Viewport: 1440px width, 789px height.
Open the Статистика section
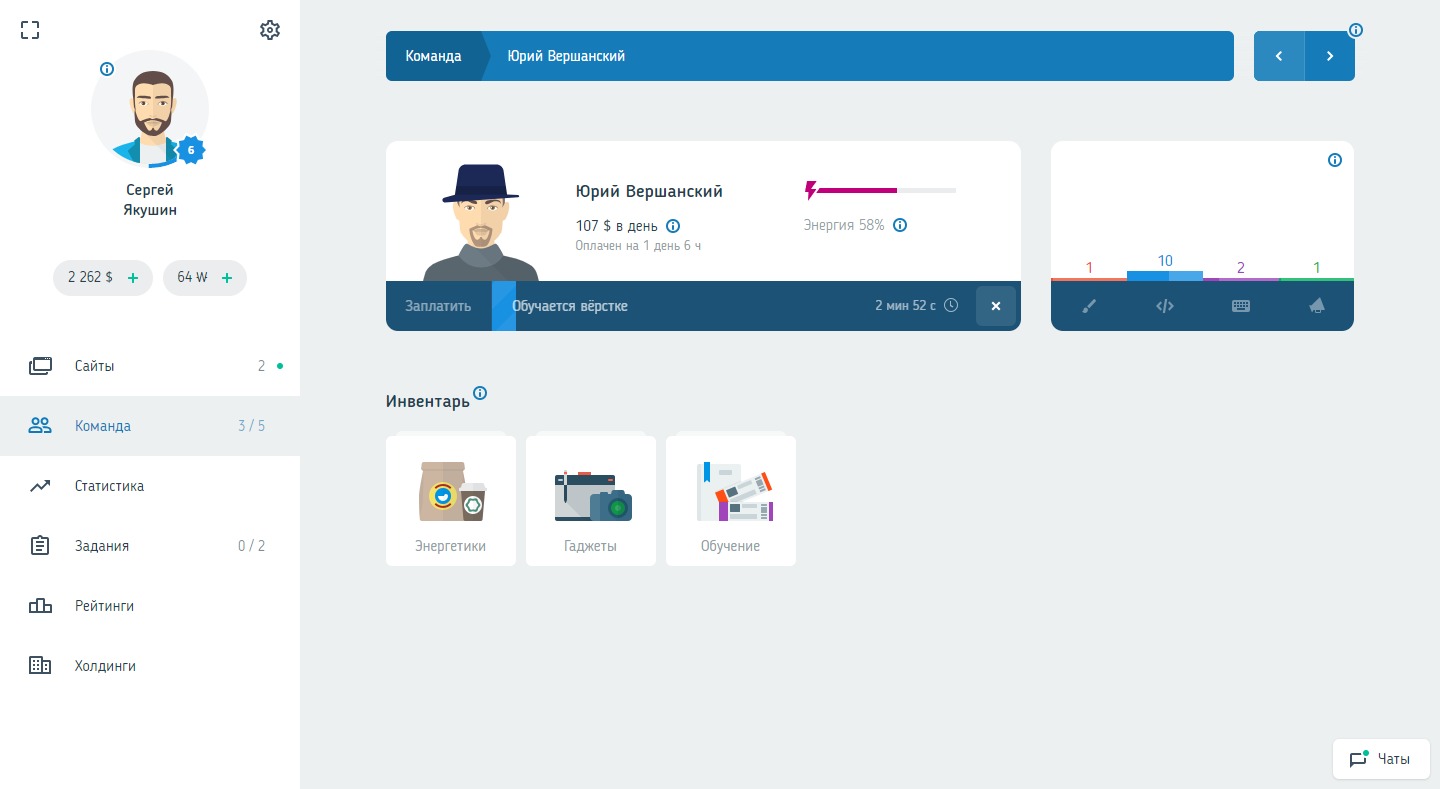[x=109, y=486]
